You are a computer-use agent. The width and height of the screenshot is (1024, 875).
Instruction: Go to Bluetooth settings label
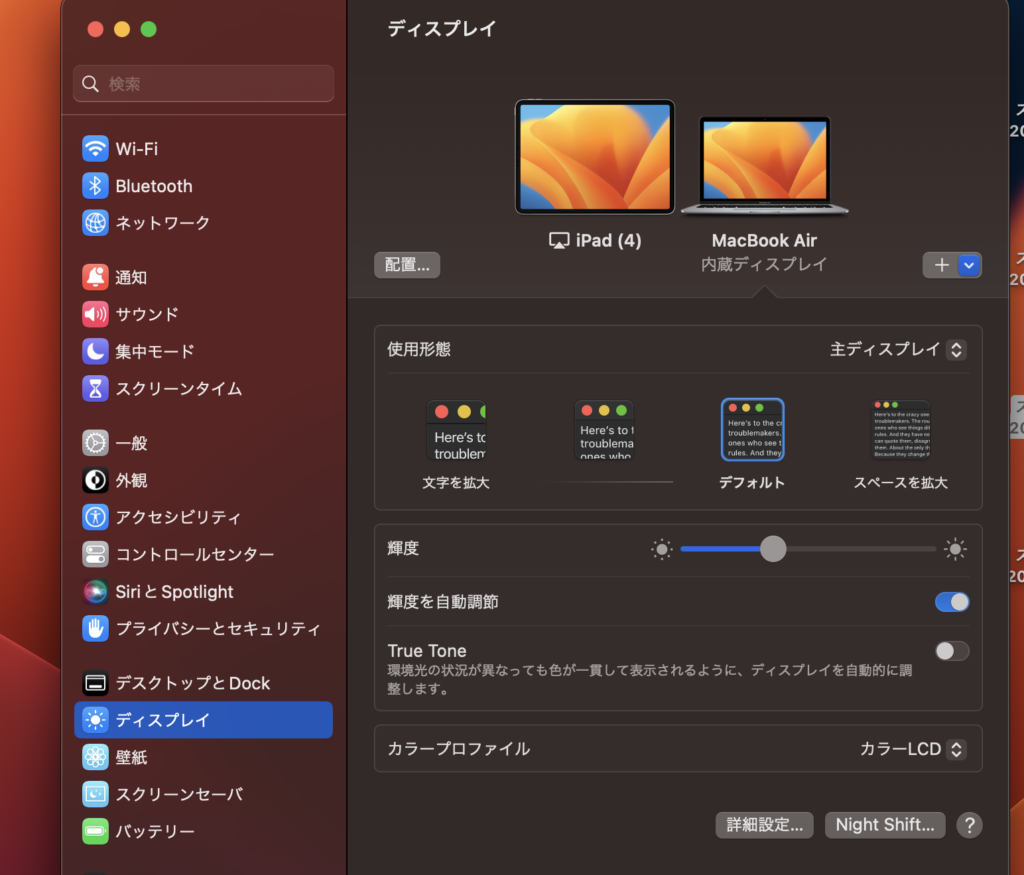[154, 186]
